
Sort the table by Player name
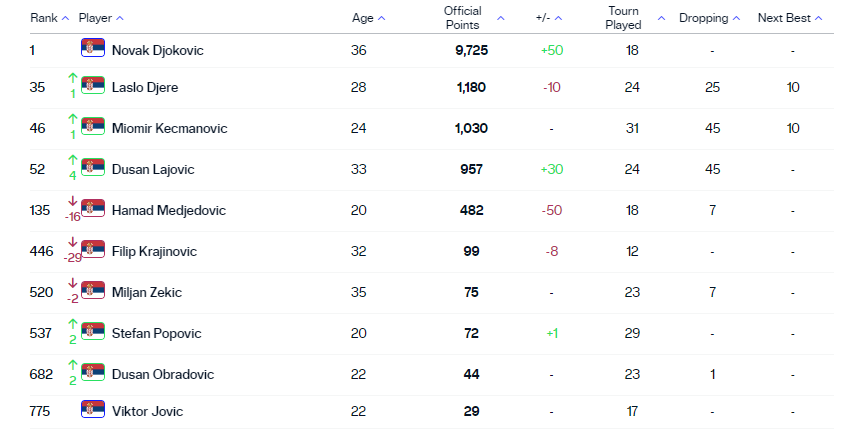[x=101, y=18]
